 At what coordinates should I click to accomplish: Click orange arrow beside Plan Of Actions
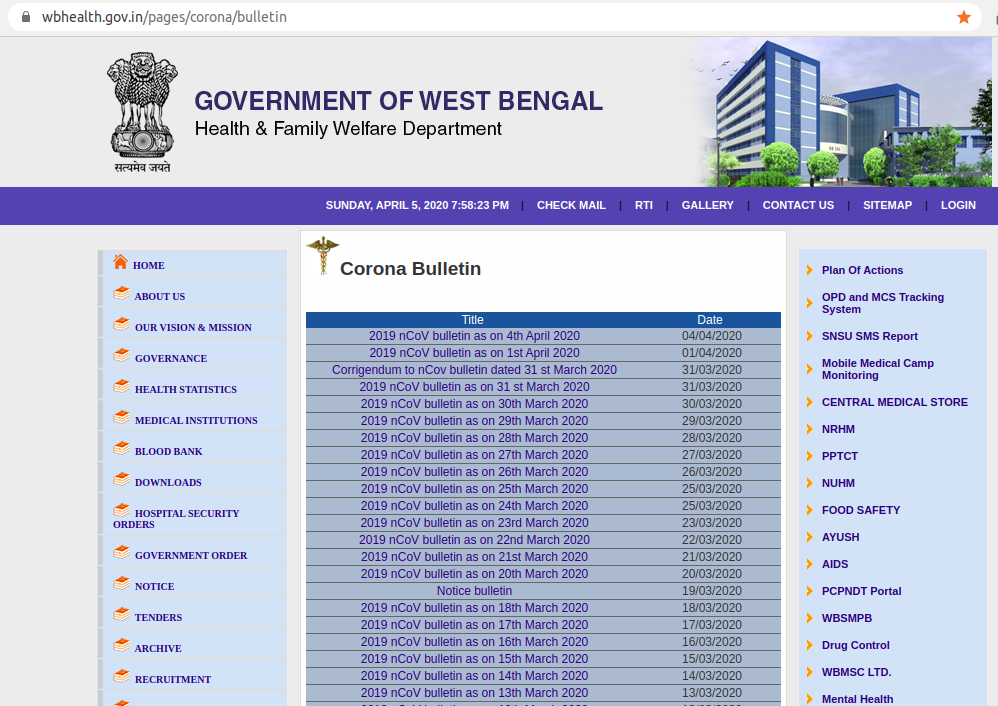[x=810, y=270]
